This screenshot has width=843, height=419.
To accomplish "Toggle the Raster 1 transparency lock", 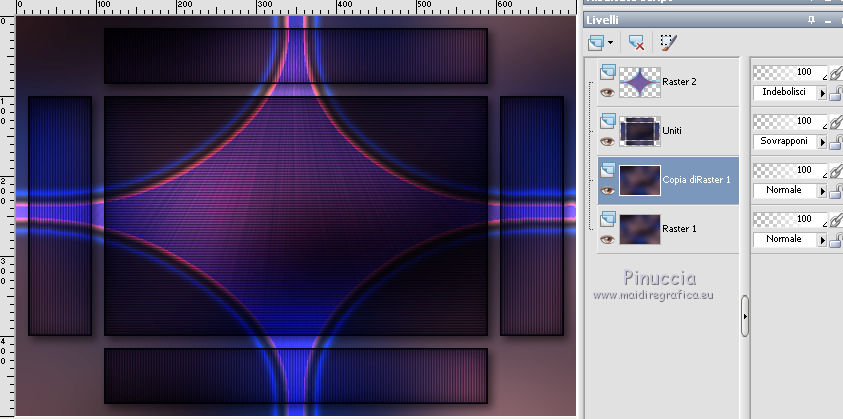I will (x=835, y=241).
